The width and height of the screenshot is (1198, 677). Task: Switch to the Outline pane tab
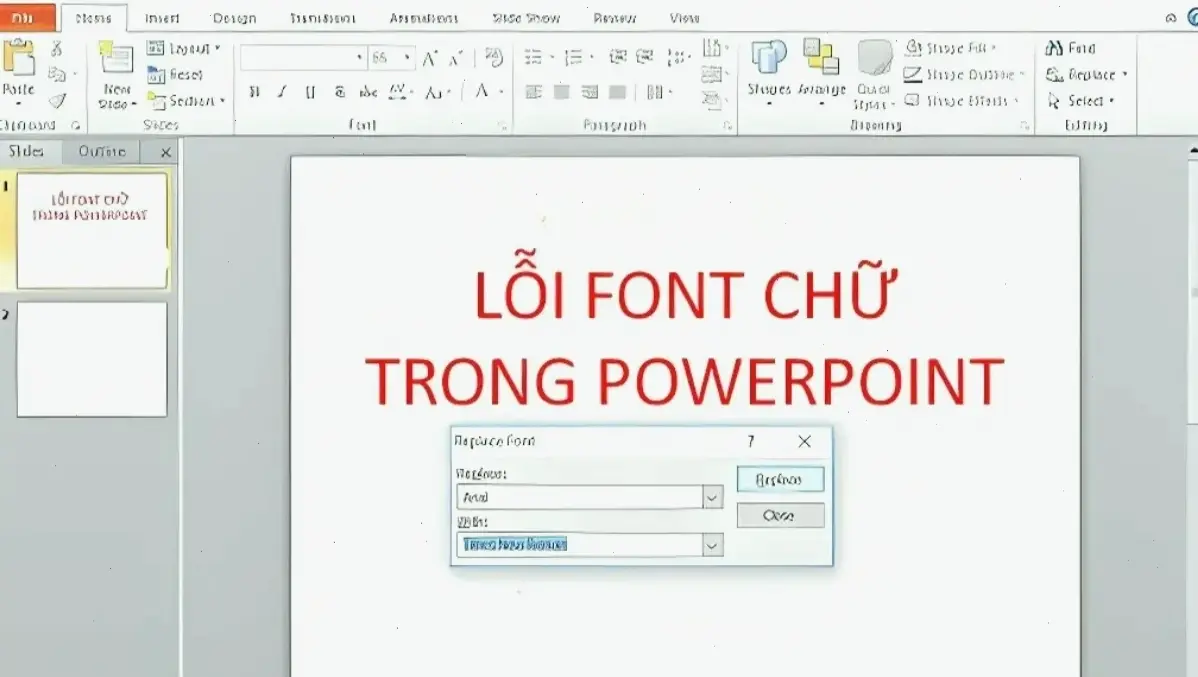pyautogui.click(x=102, y=151)
